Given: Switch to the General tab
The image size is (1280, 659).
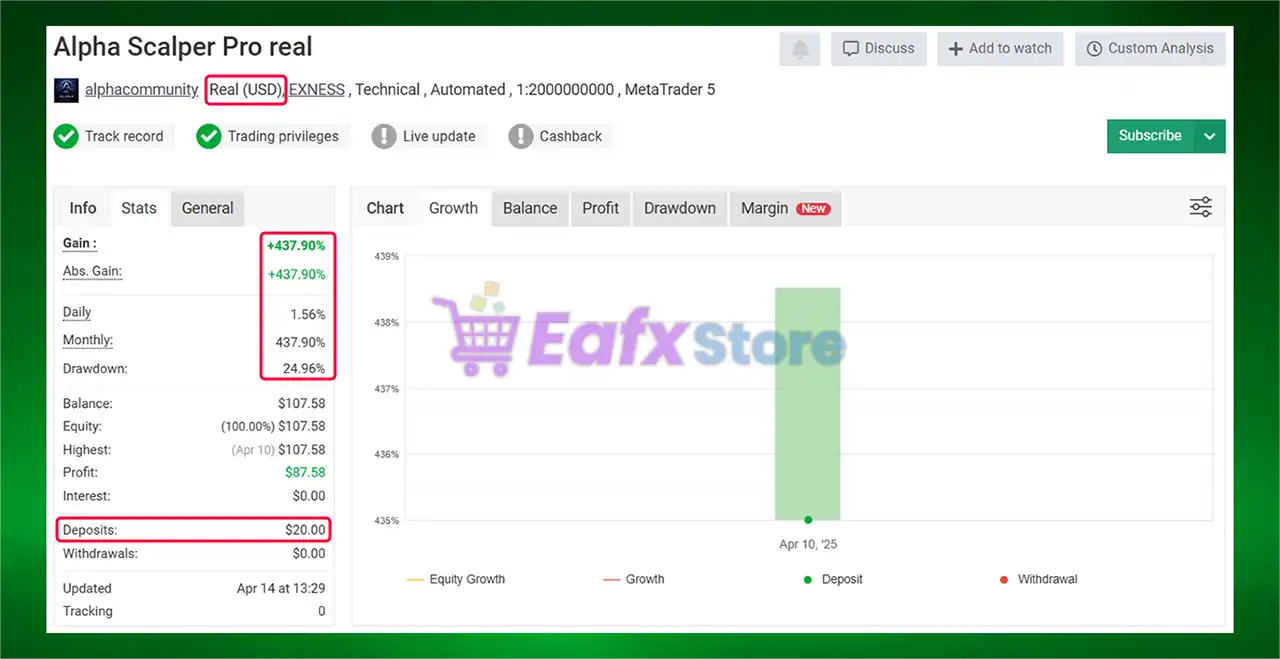Looking at the screenshot, I should [207, 208].
